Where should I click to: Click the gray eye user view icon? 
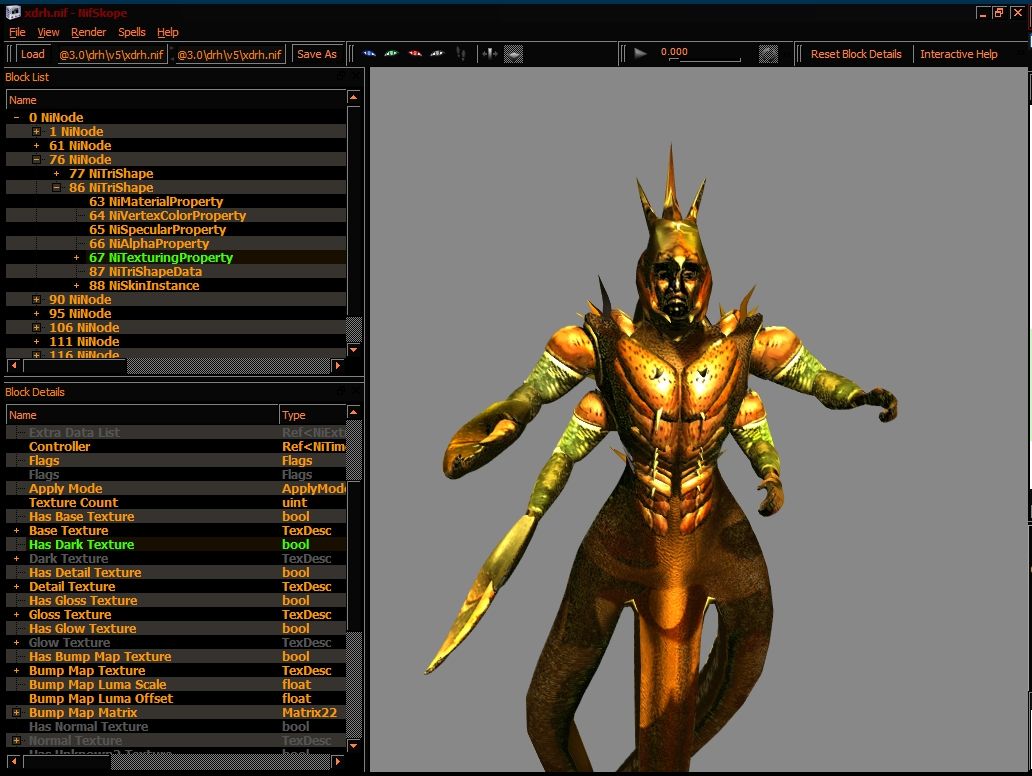437,54
